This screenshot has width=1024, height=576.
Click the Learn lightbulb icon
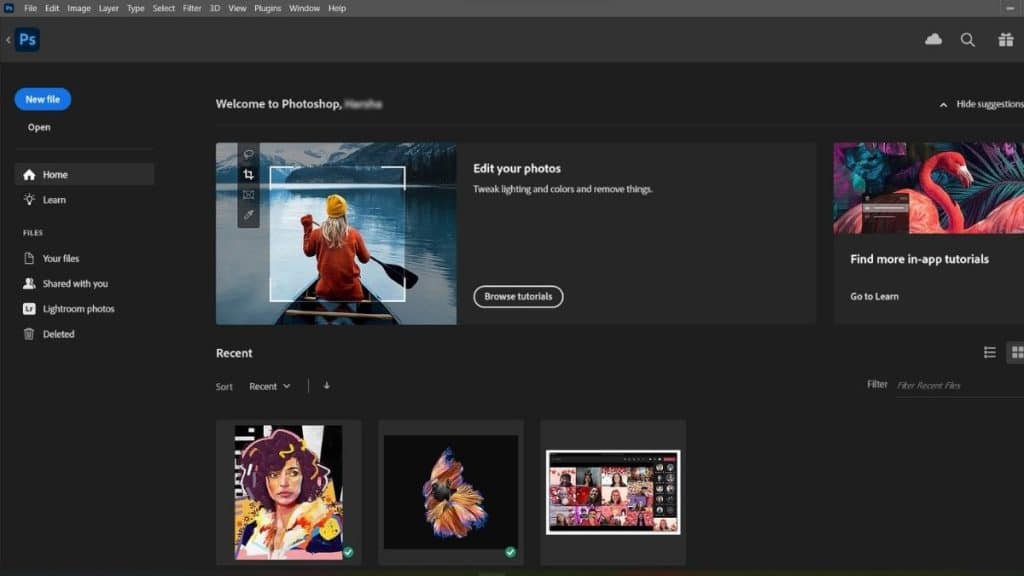click(29, 200)
